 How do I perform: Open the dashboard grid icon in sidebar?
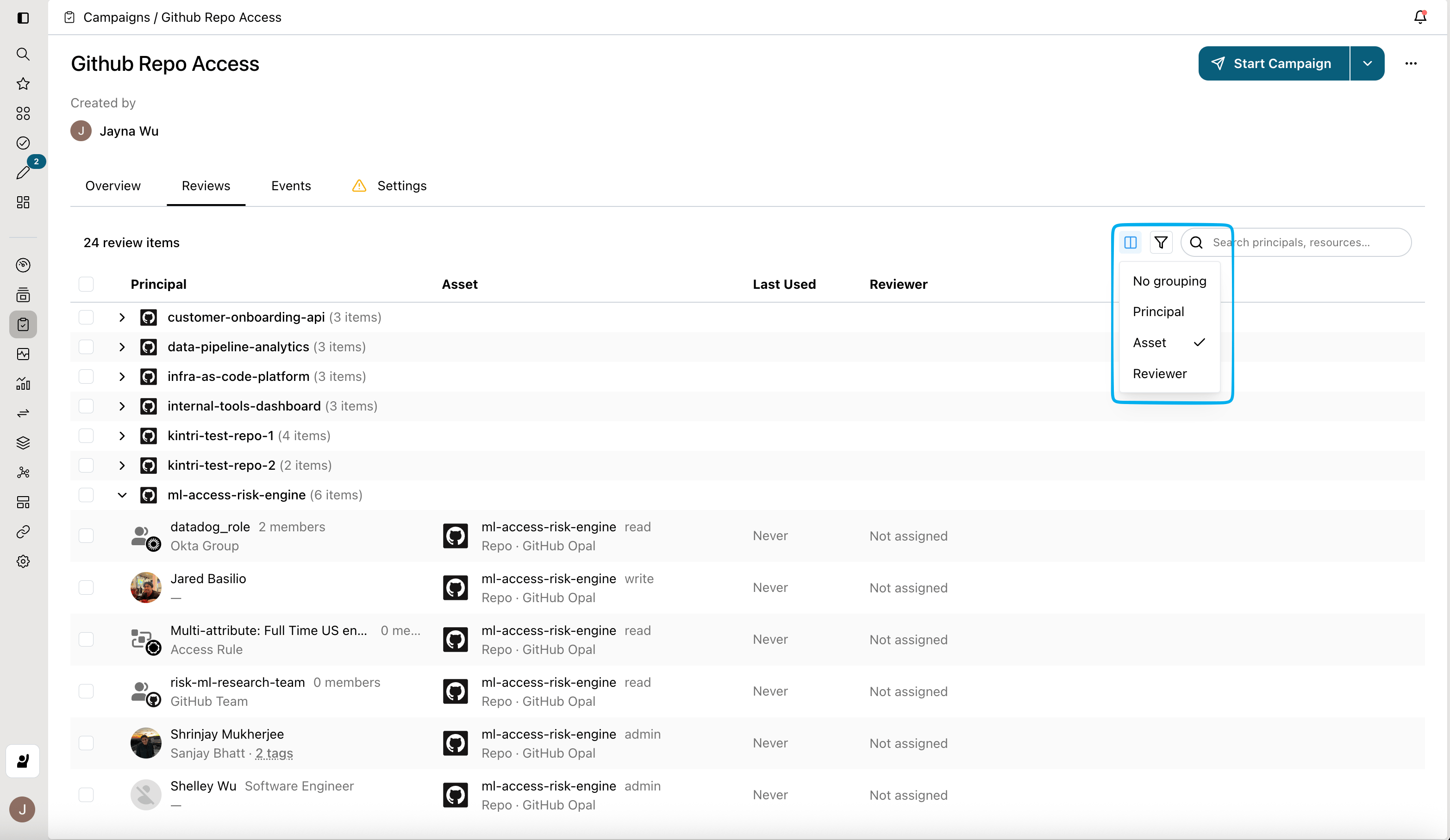(23, 202)
